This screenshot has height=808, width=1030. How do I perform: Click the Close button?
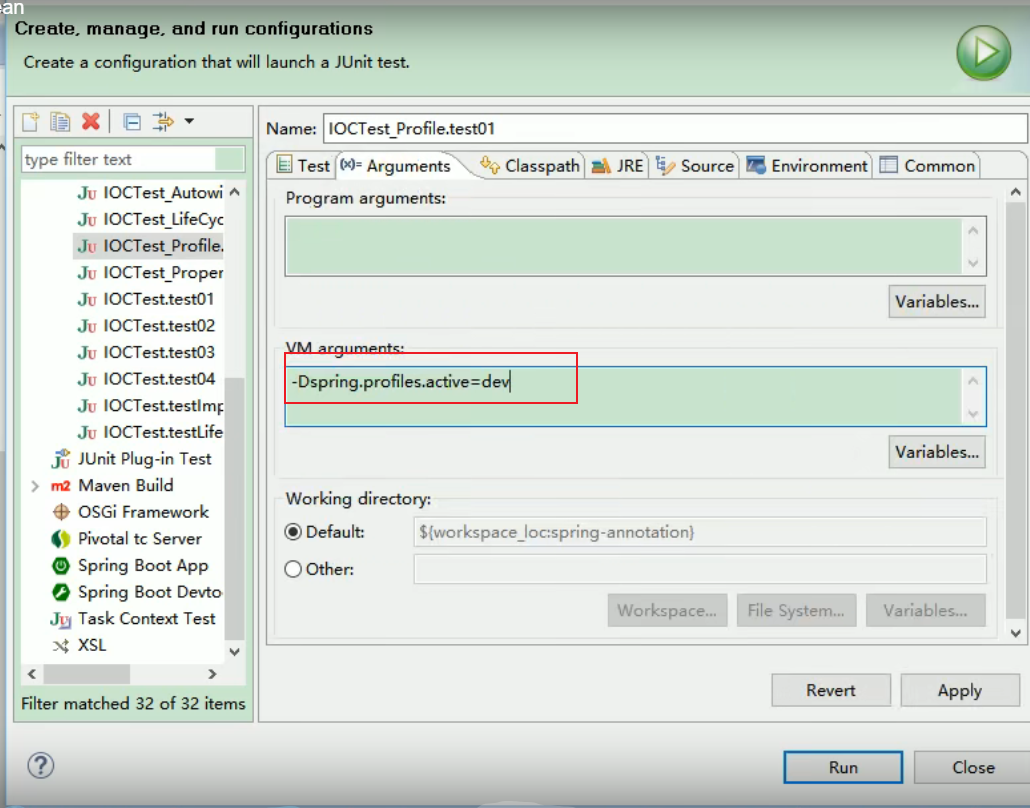click(973, 767)
